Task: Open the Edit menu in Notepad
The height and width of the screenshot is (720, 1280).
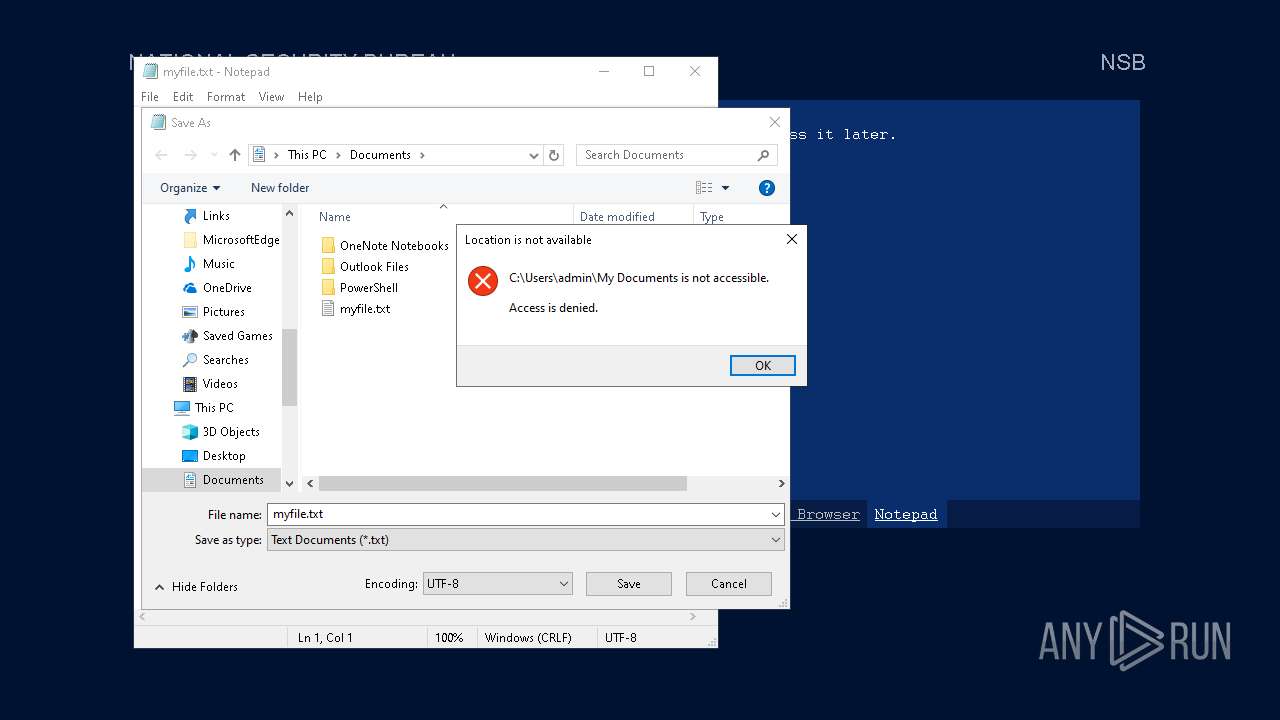Action: (x=183, y=97)
